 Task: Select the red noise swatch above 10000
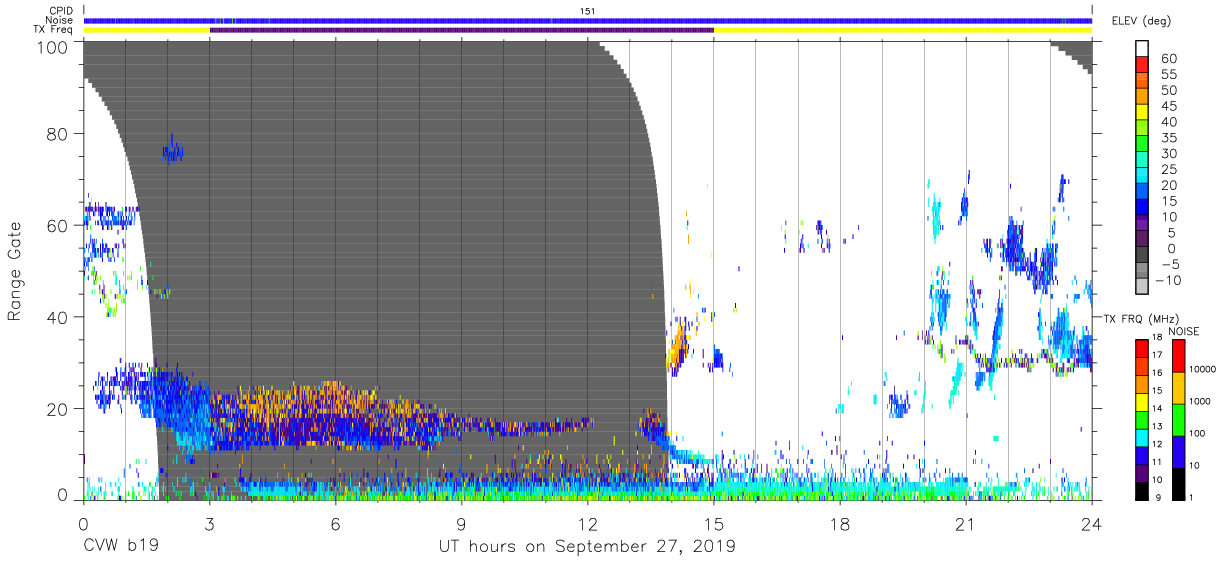click(1177, 356)
